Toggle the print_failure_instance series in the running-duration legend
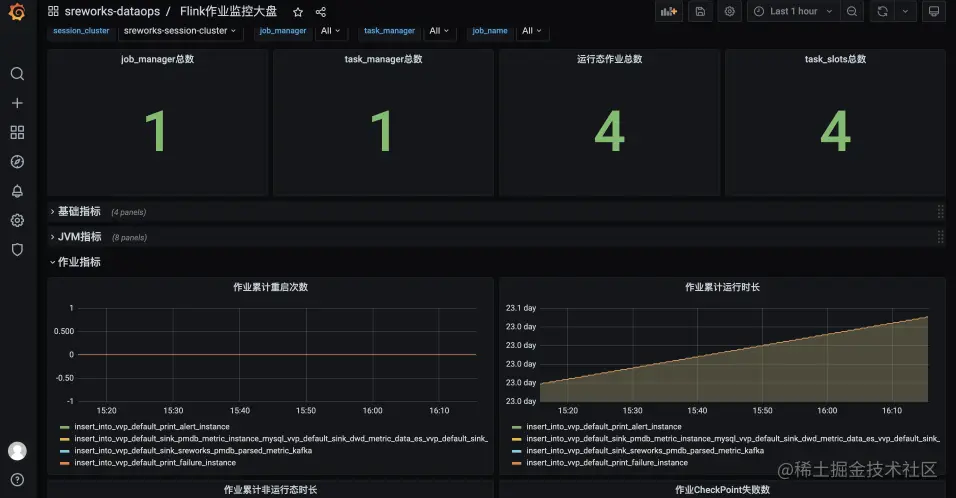 (607, 463)
